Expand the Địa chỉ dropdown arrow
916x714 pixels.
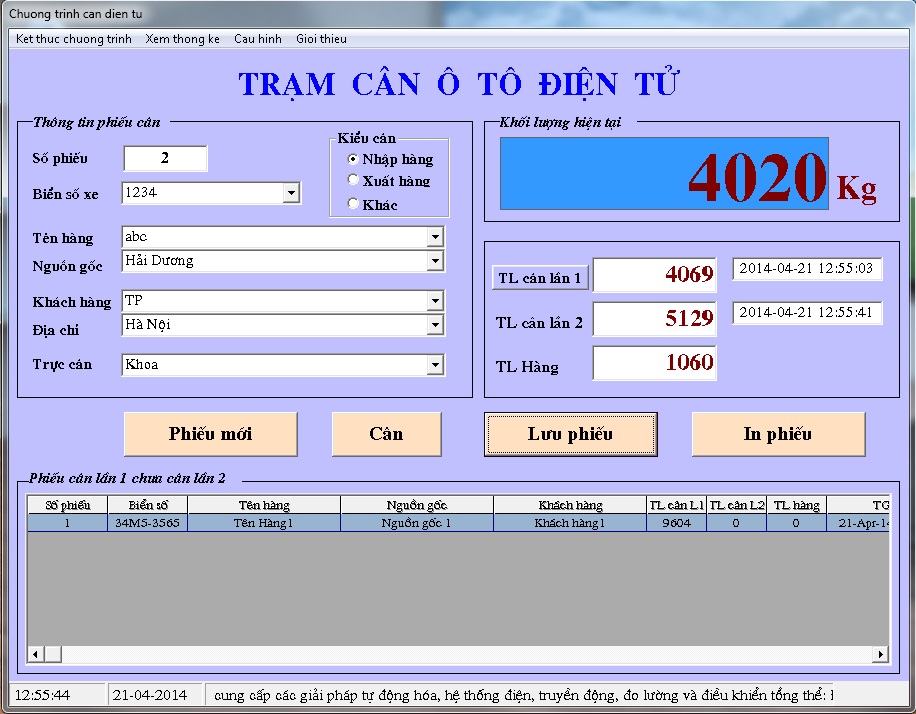(435, 325)
